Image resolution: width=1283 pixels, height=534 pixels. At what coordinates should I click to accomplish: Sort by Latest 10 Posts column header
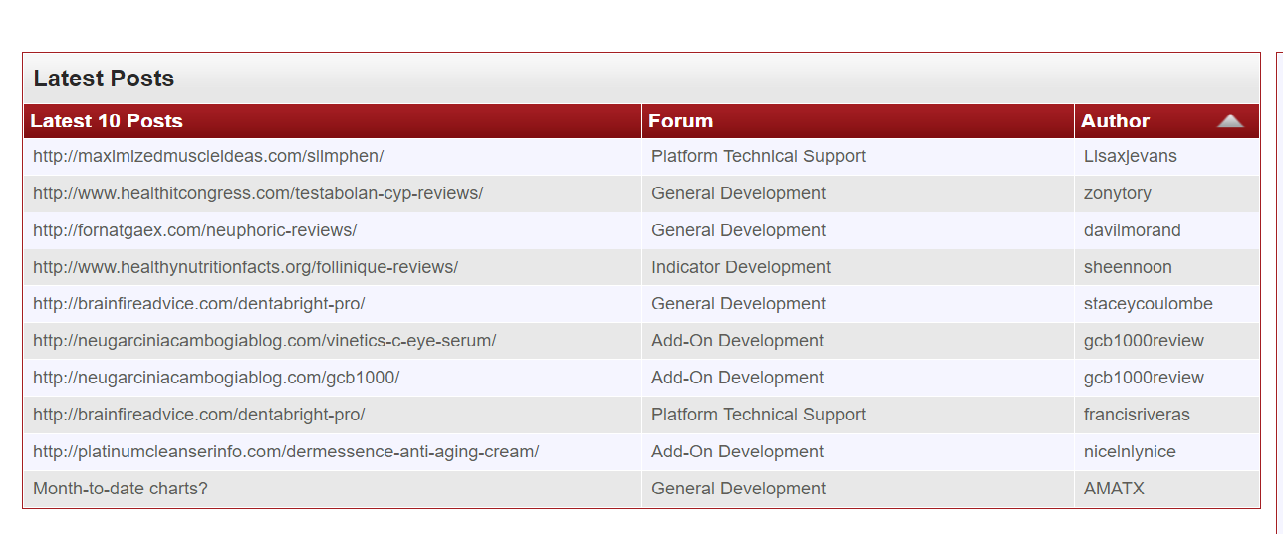tap(106, 121)
